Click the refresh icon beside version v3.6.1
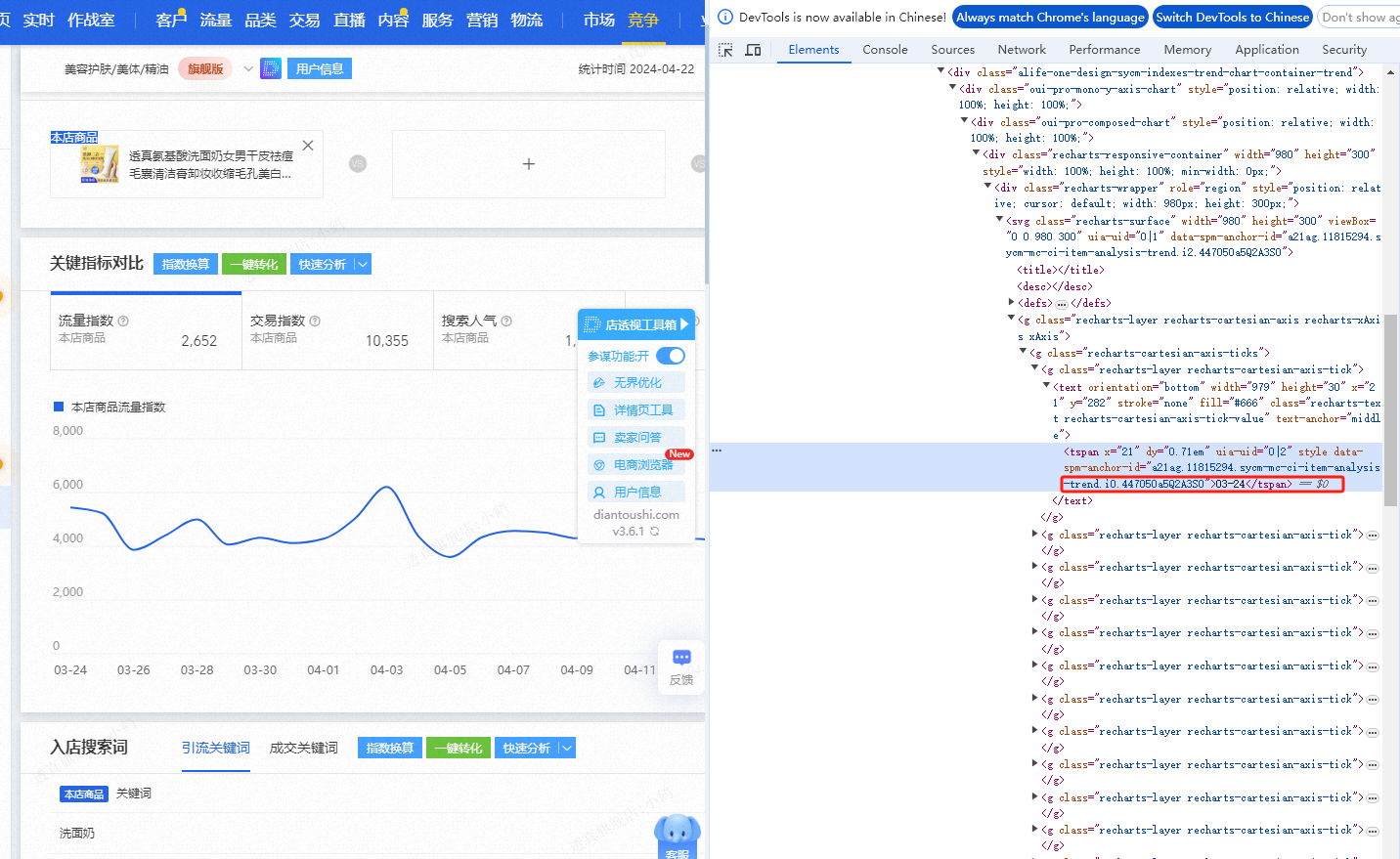This screenshot has height=859, width=1400. [x=655, y=532]
